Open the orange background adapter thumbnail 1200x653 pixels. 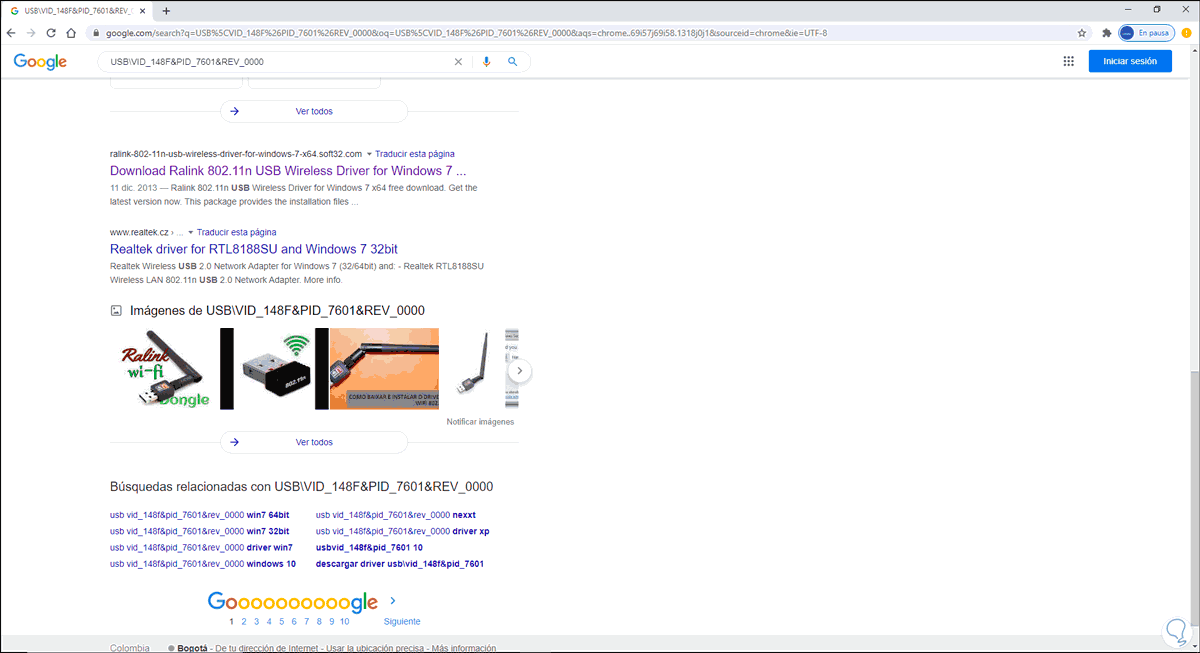383,369
